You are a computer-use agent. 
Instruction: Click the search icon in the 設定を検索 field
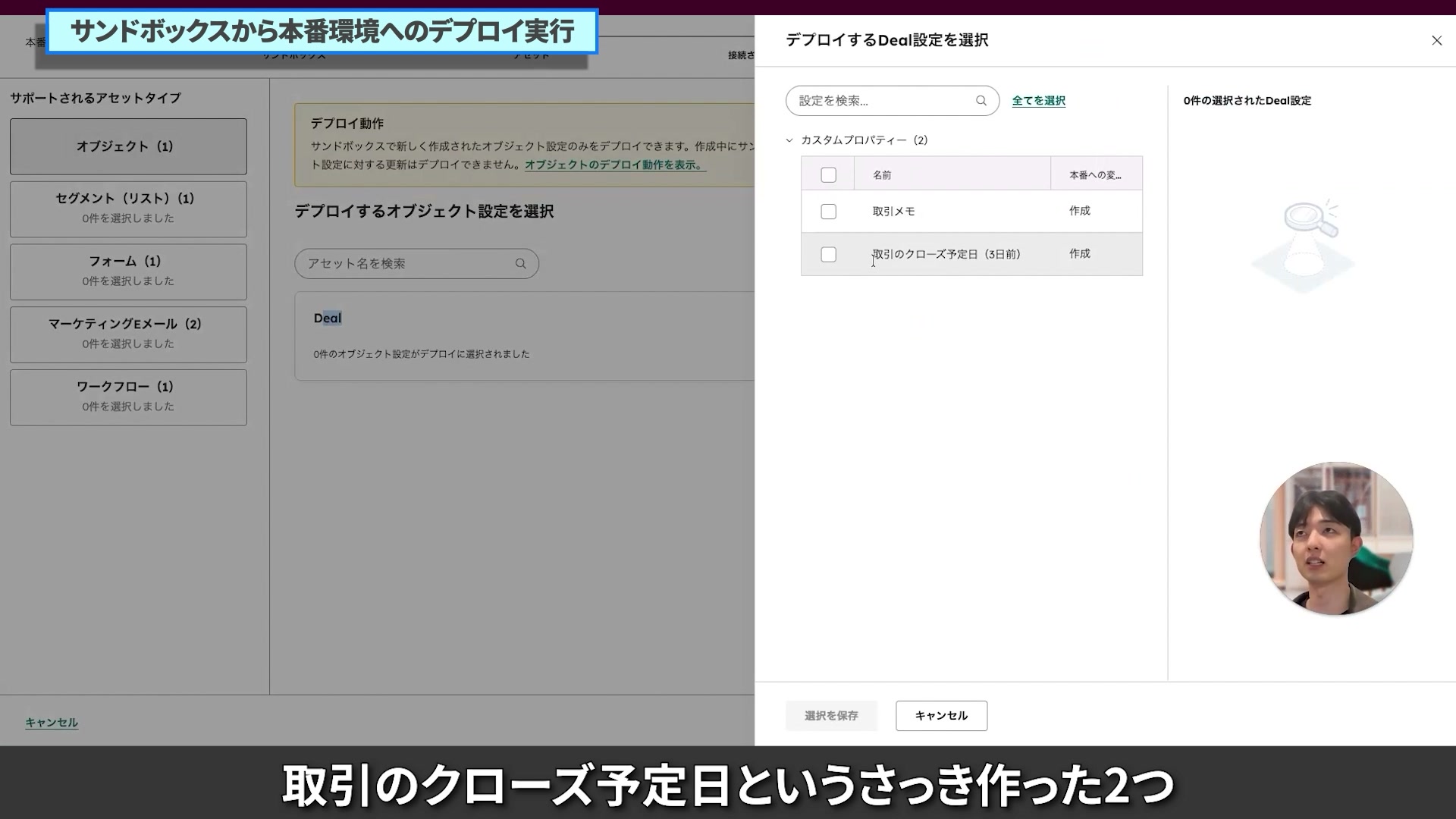(981, 100)
